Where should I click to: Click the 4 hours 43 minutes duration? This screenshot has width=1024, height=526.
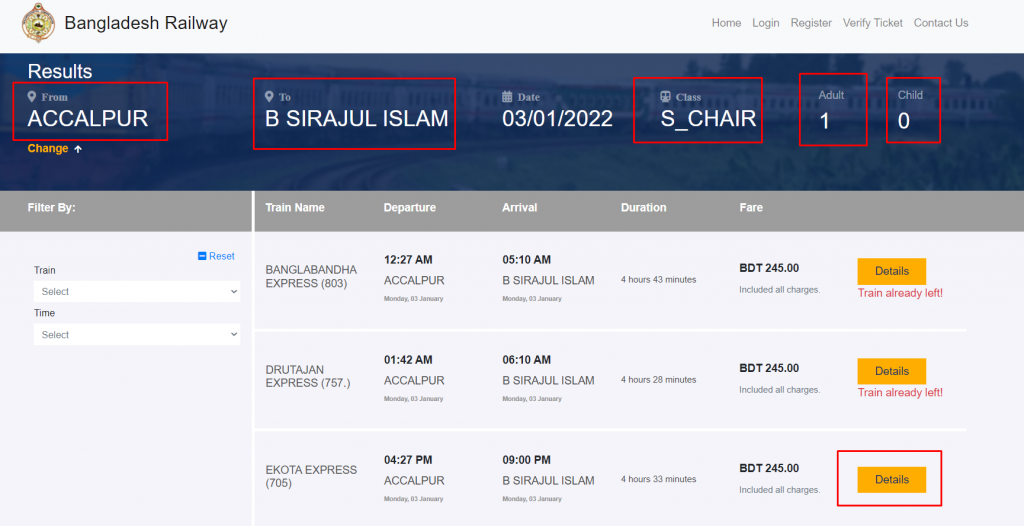point(658,280)
